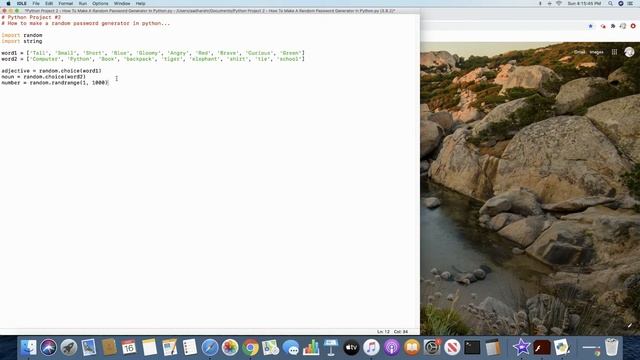Click the Col: 34 status indicator

pyautogui.click(x=401, y=332)
